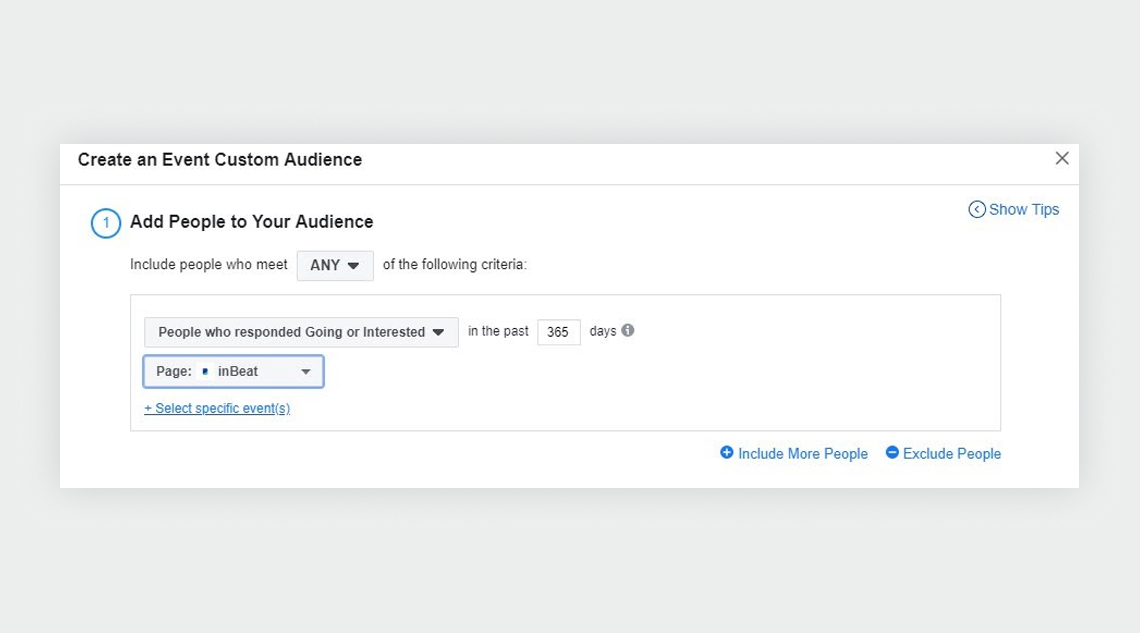The height and width of the screenshot is (633, 1140).
Task: Open the Page: inBeat dropdown
Action: pyautogui.click(x=233, y=371)
